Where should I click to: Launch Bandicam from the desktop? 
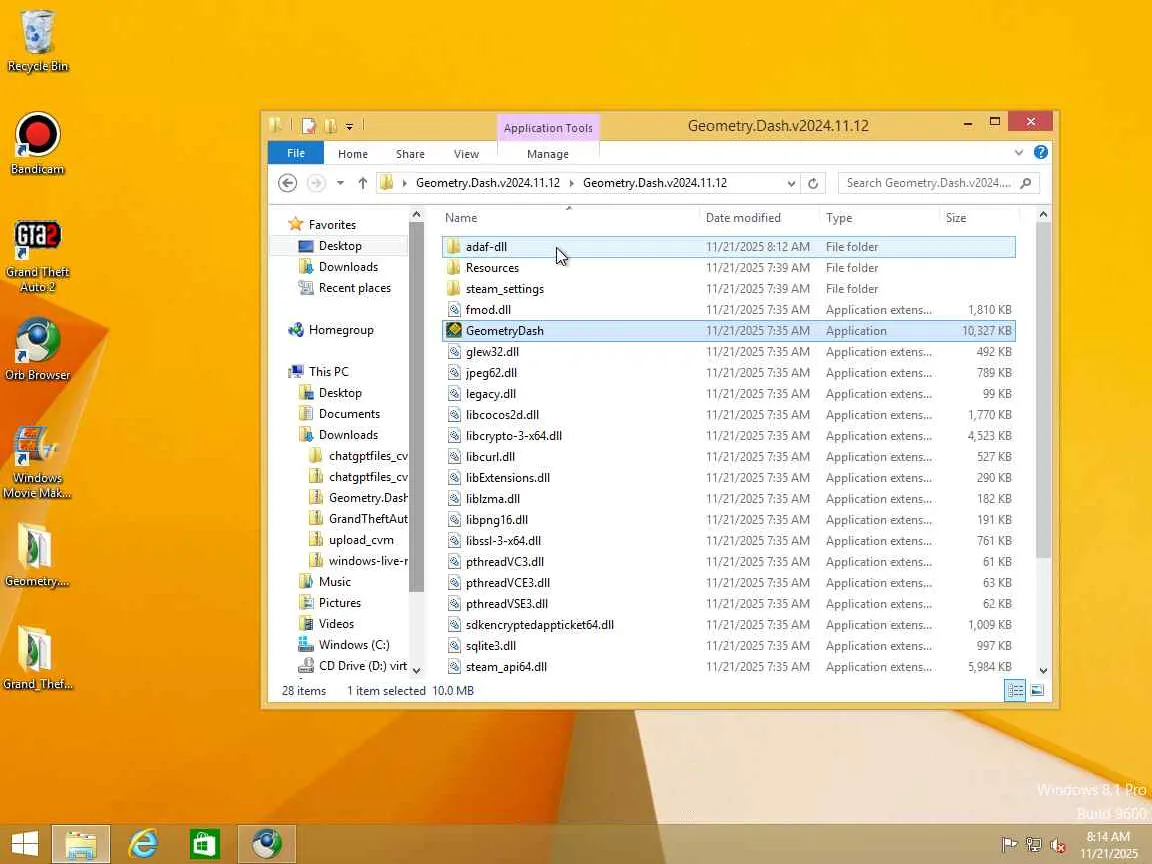(x=37, y=143)
